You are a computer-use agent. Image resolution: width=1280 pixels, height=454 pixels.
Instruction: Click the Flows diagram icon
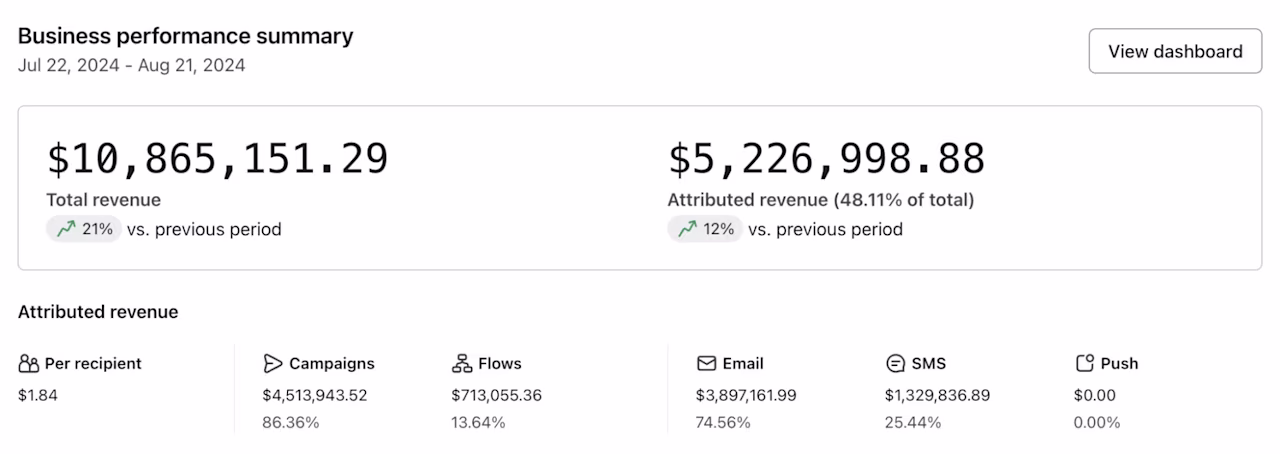click(x=462, y=364)
